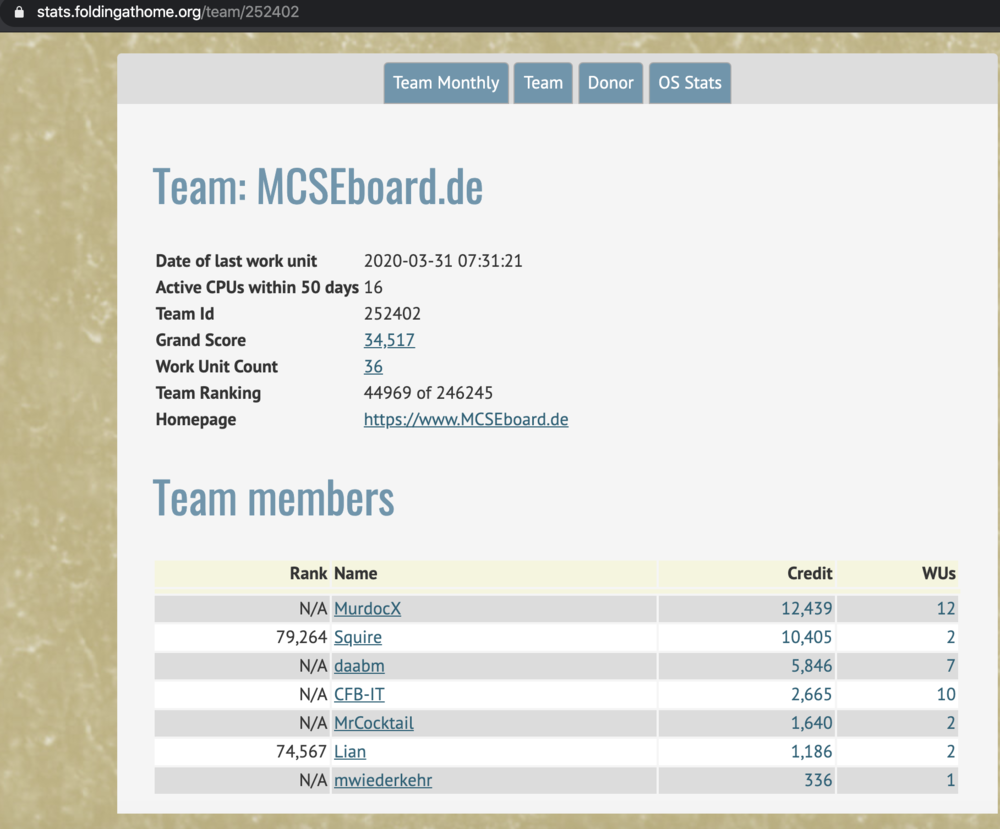1000x829 pixels.
Task: Click the Name column header
Action: [356, 574]
